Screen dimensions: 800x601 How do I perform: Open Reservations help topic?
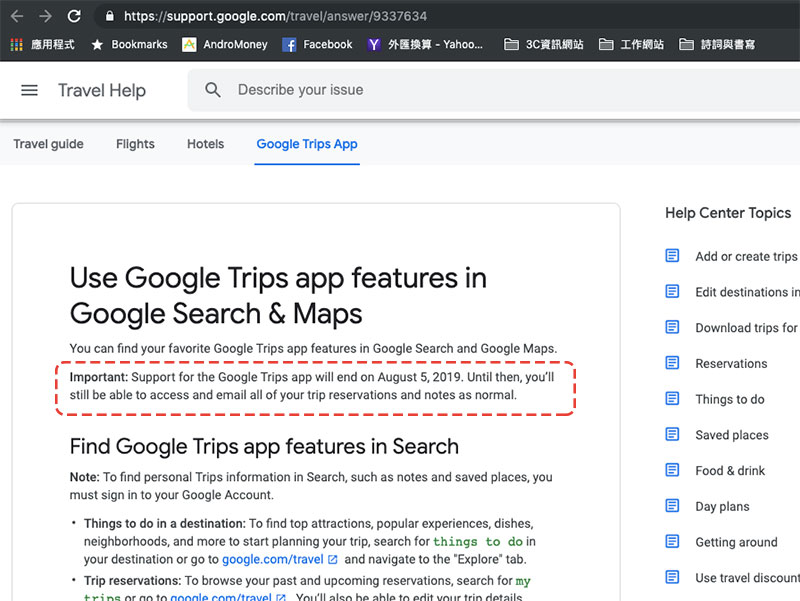[x=731, y=364]
